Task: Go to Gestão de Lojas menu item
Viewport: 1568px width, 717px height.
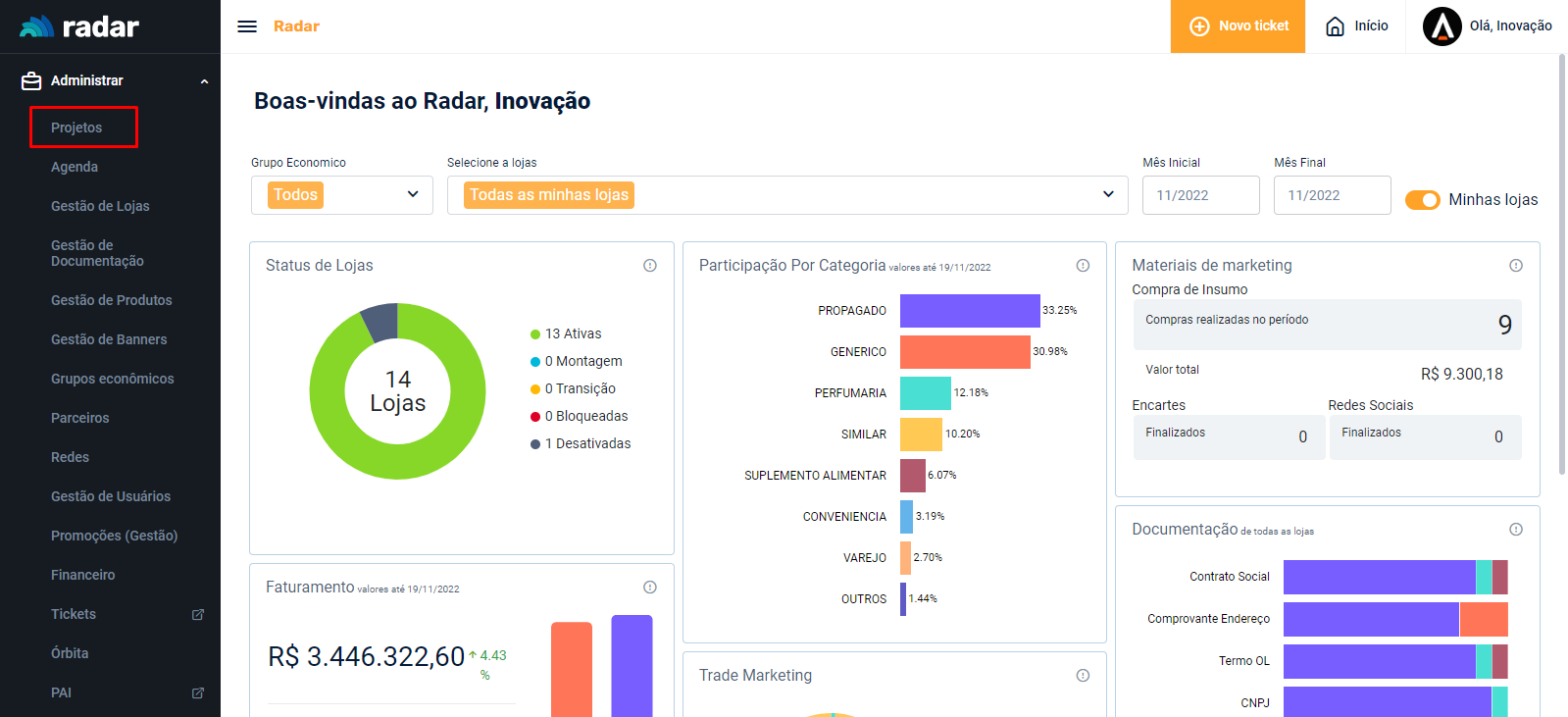Action: [100, 206]
